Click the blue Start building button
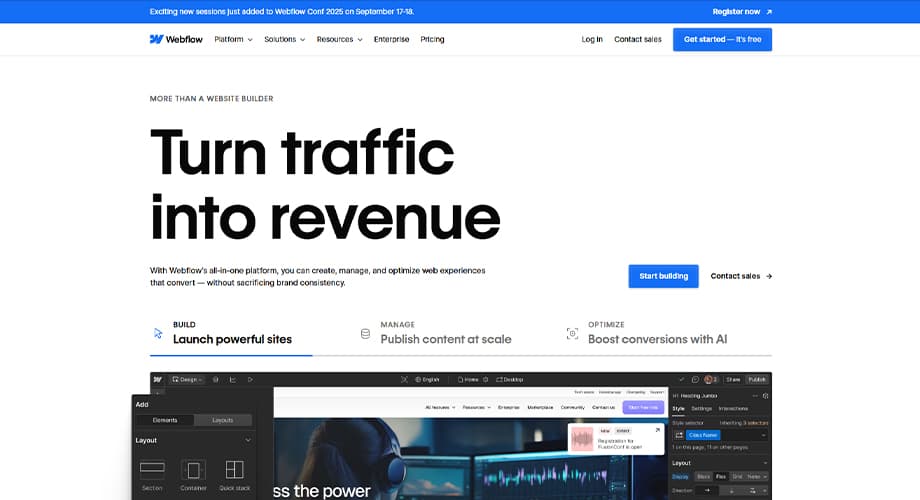This screenshot has width=920, height=500. click(x=663, y=276)
